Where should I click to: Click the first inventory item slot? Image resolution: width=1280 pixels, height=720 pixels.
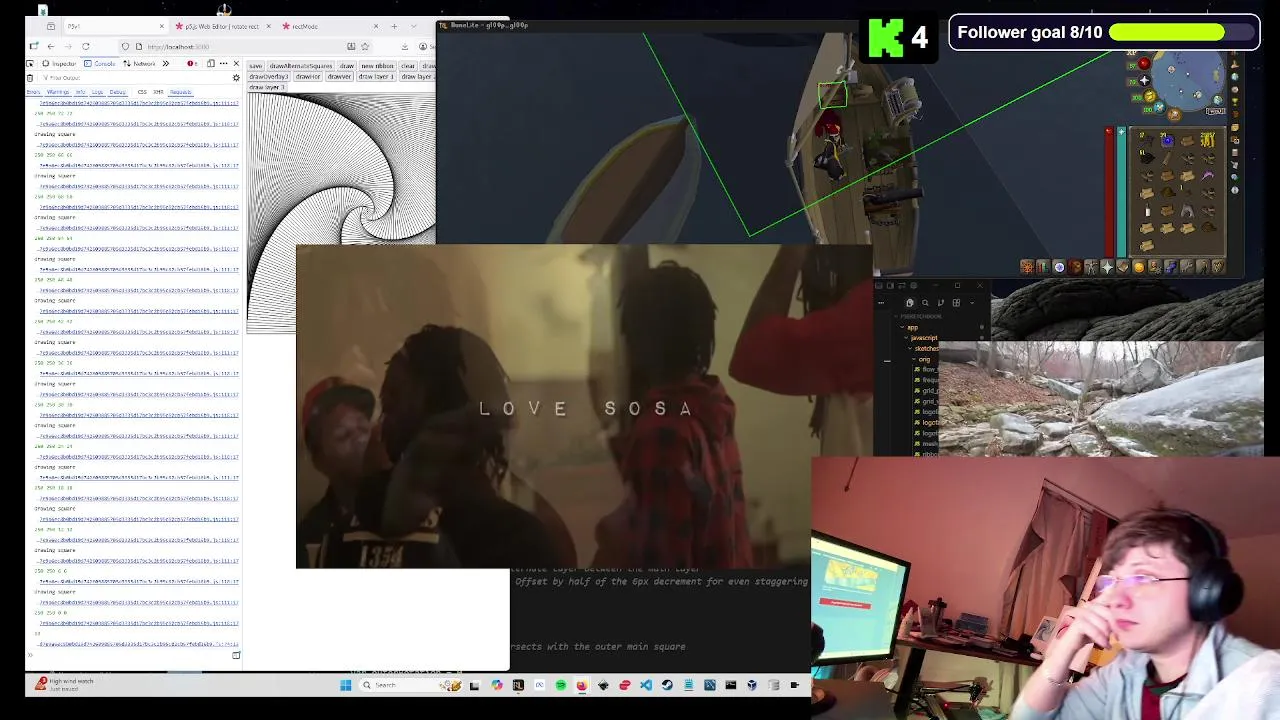(x=1146, y=140)
